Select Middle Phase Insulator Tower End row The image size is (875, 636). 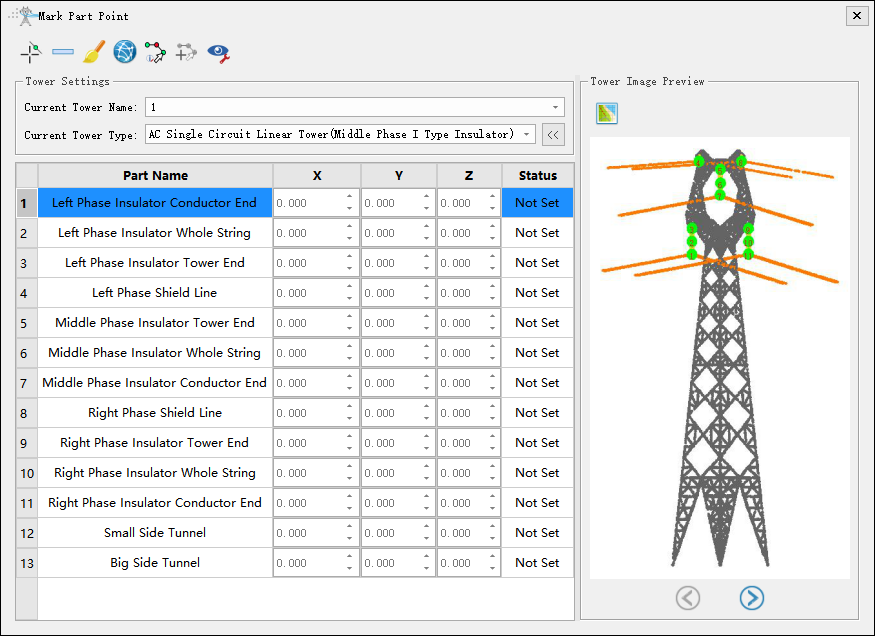click(x=155, y=322)
